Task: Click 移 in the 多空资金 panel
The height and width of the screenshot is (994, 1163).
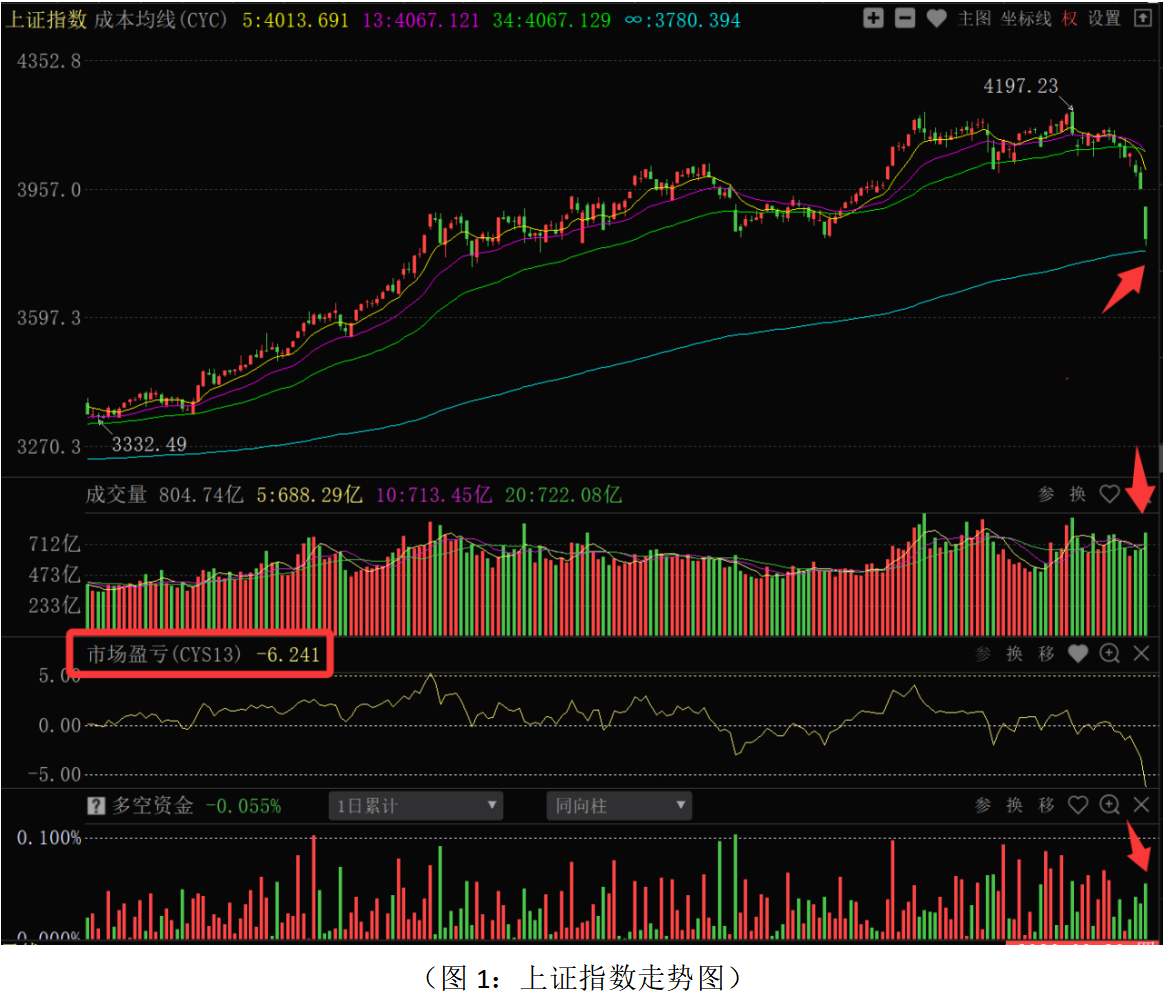Action: tap(1046, 805)
